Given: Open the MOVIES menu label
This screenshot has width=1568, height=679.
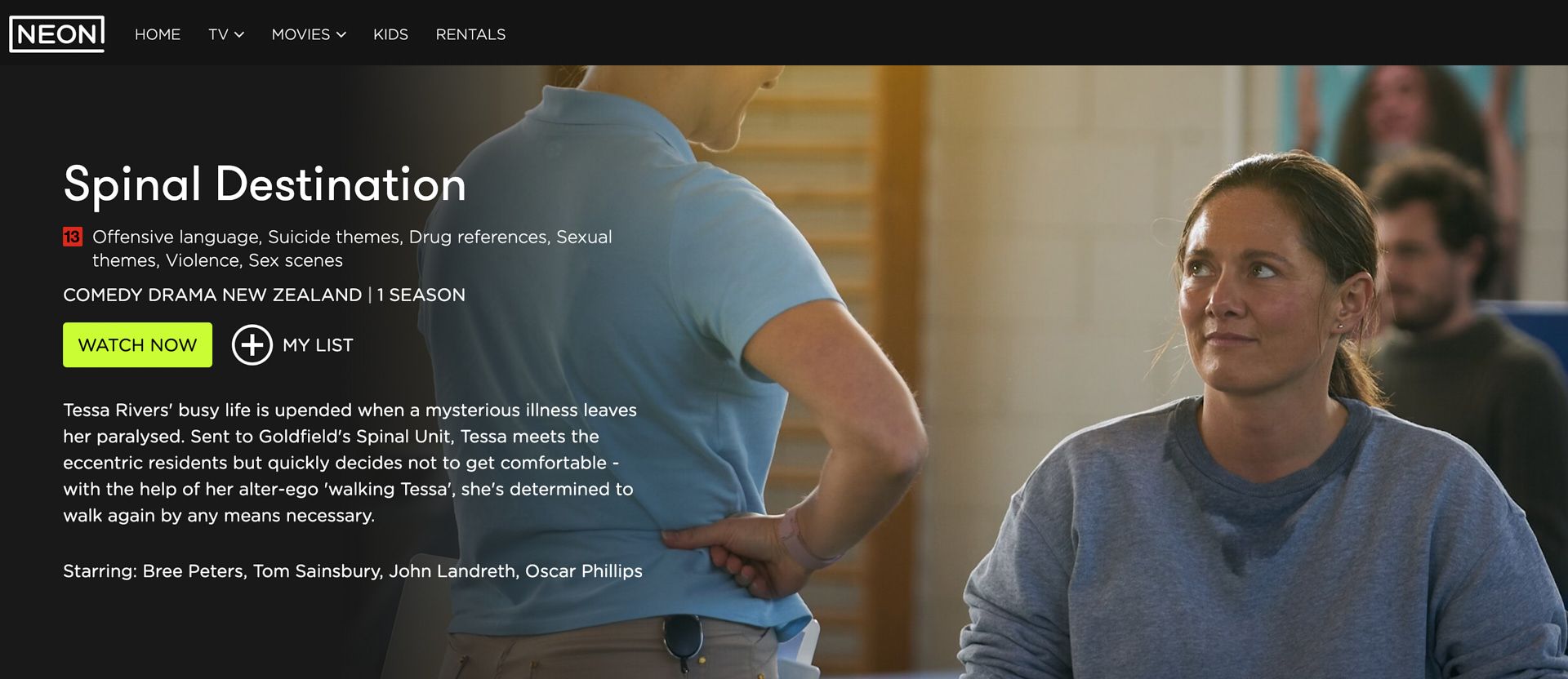Looking at the screenshot, I should 301,34.
